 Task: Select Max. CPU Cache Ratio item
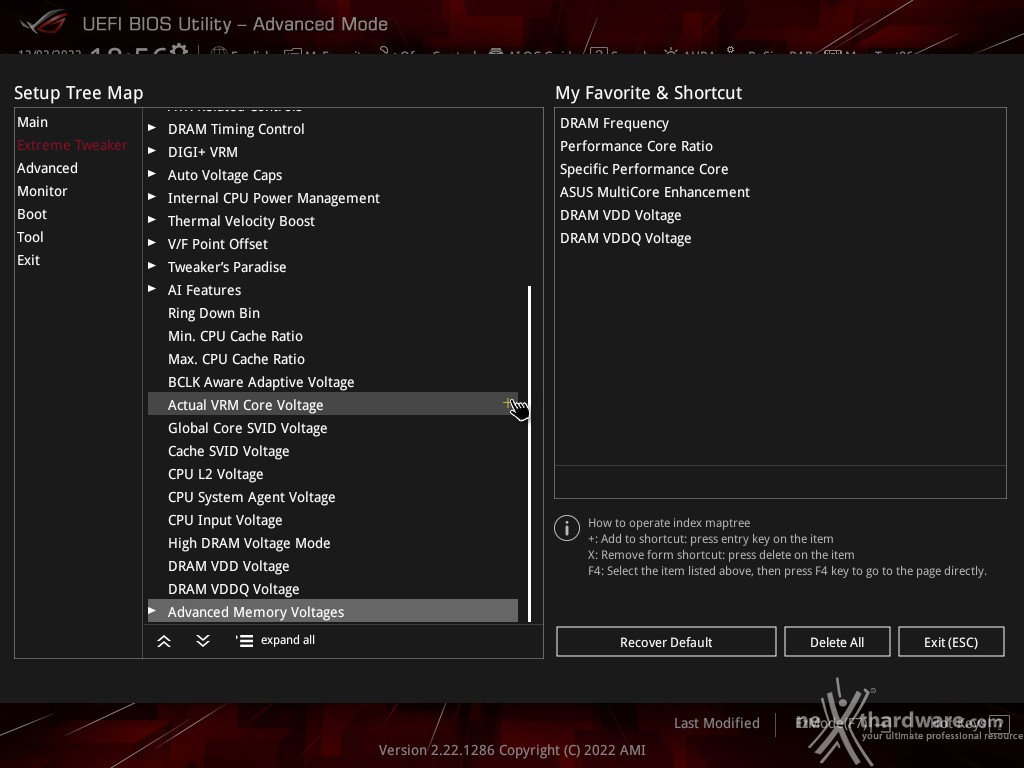332,359
